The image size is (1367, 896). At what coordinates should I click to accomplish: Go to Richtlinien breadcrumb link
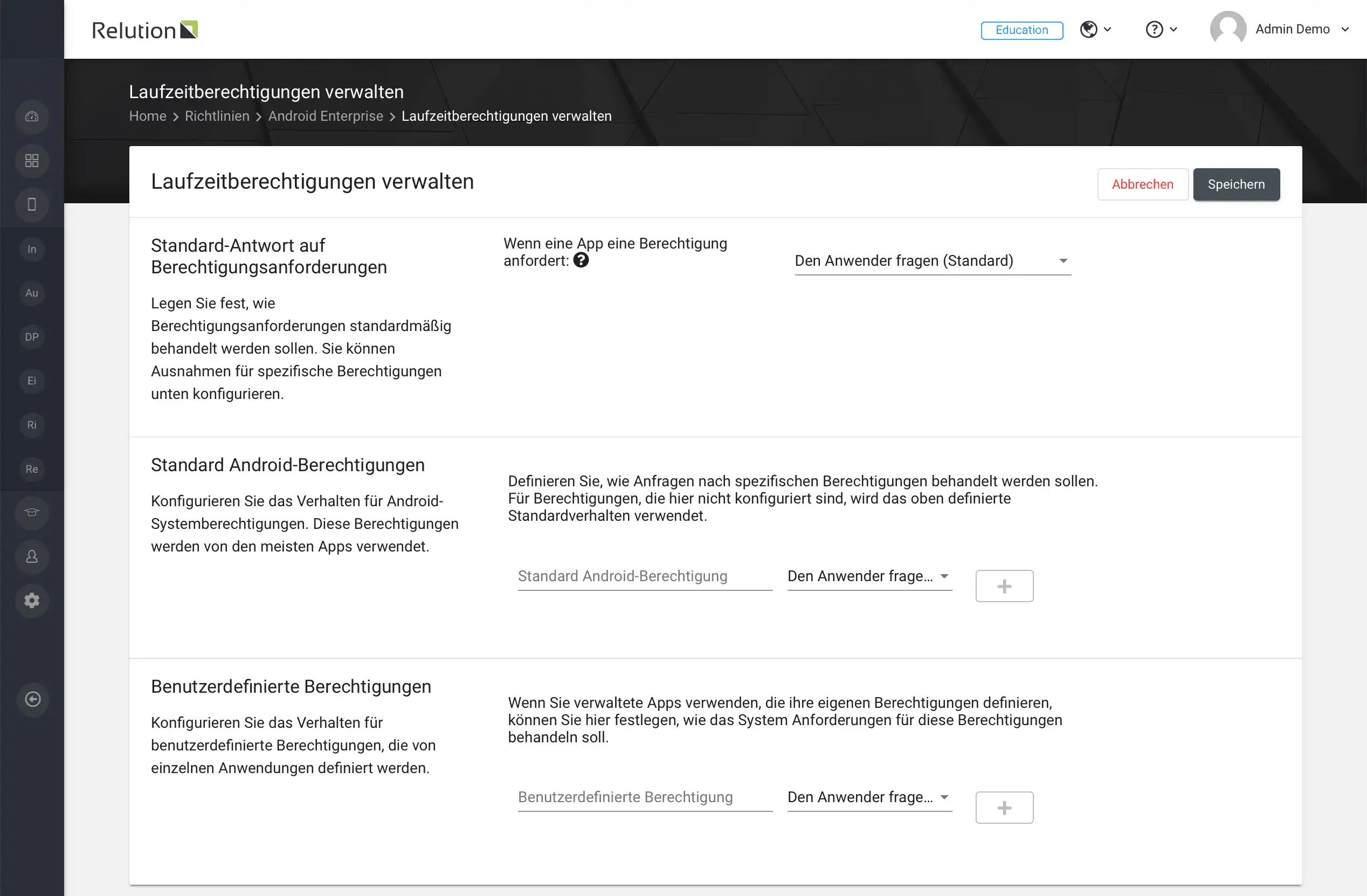pyautogui.click(x=217, y=116)
